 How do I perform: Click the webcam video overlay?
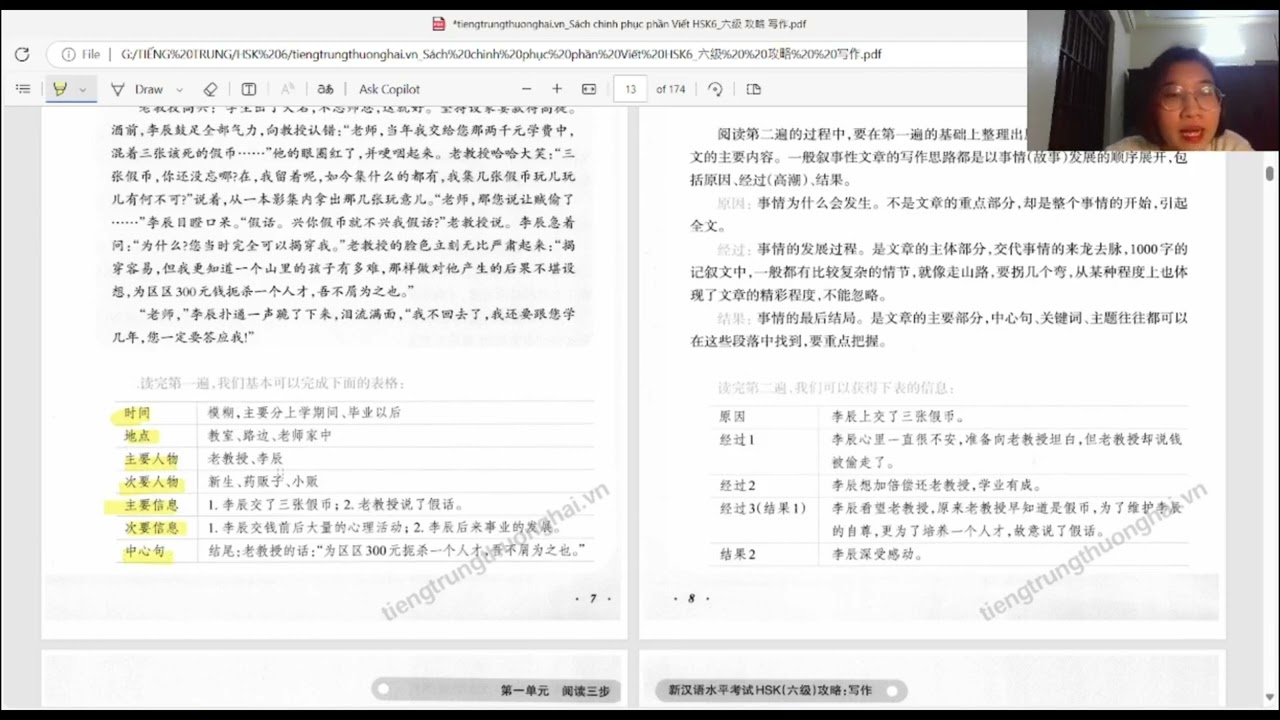point(1153,80)
